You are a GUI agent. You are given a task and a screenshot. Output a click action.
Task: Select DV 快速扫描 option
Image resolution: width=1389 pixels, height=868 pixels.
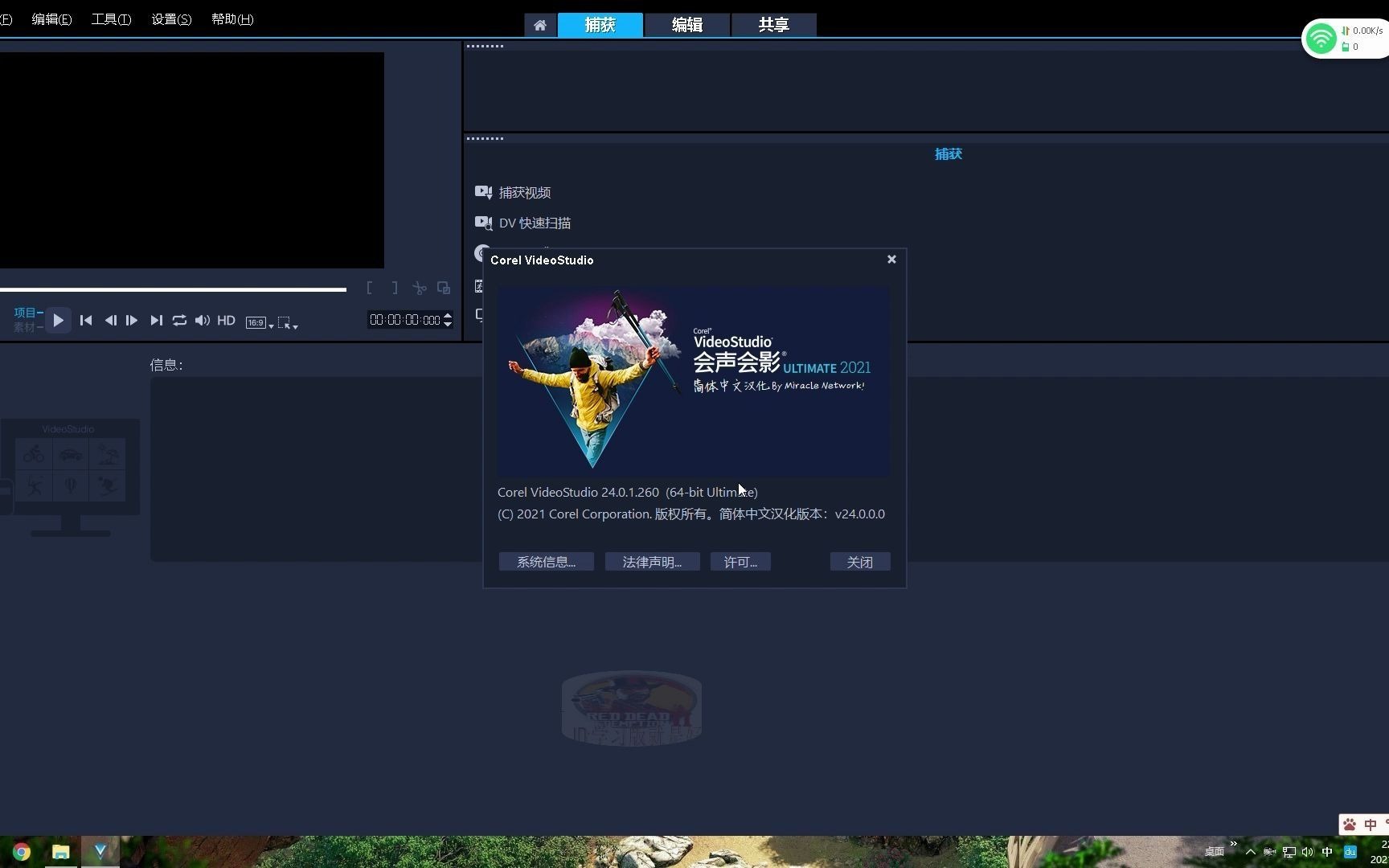click(x=535, y=223)
